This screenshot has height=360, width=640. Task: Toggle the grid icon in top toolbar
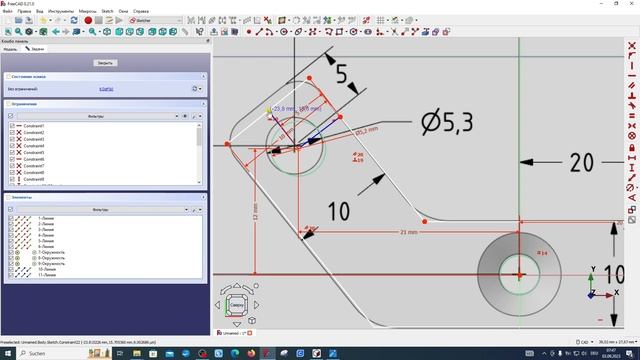[380, 20]
